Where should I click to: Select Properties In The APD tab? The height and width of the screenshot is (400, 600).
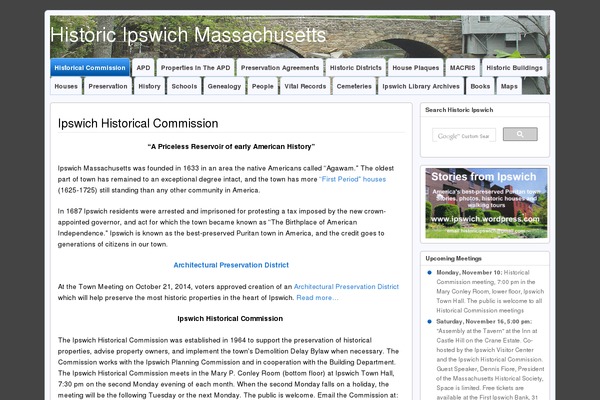pyautogui.click(x=196, y=68)
